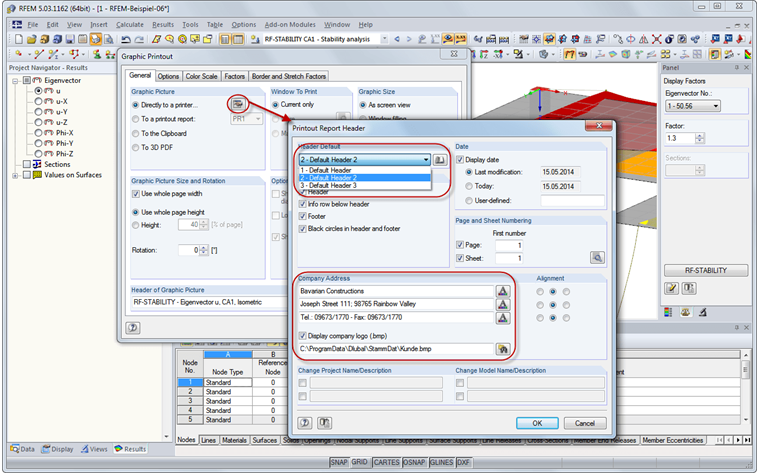Image resolution: width=760 pixels, height=473 pixels.
Task: Toggle the SNAP status bar button
Action: tap(338, 462)
